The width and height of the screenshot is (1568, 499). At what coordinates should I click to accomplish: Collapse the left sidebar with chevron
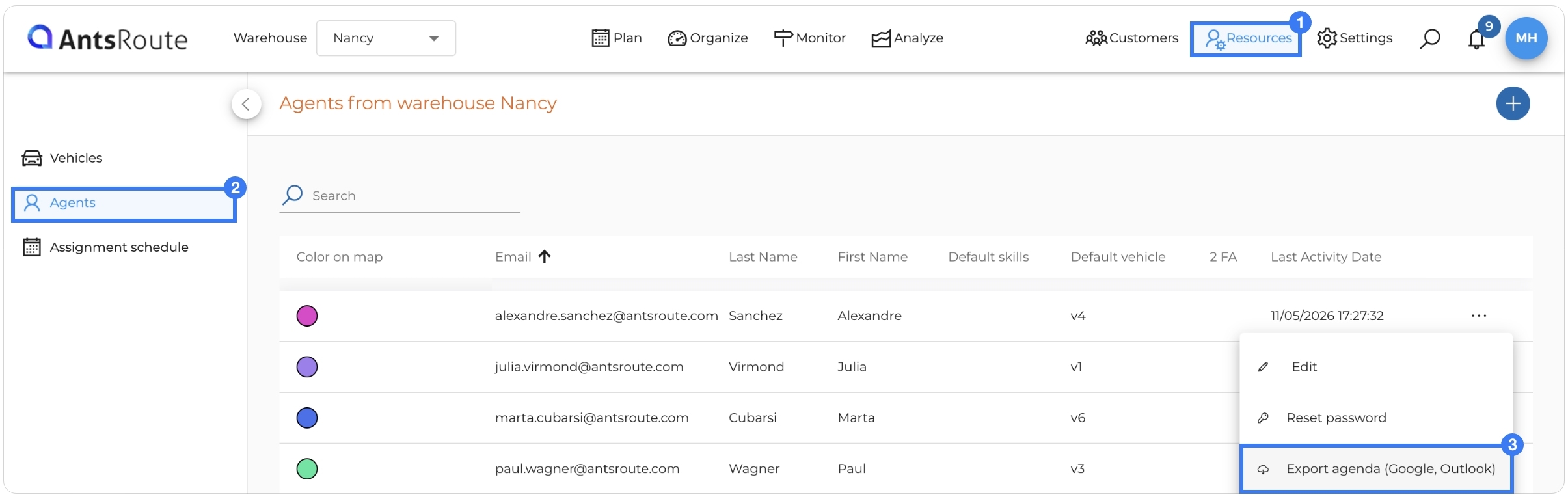click(x=246, y=103)
